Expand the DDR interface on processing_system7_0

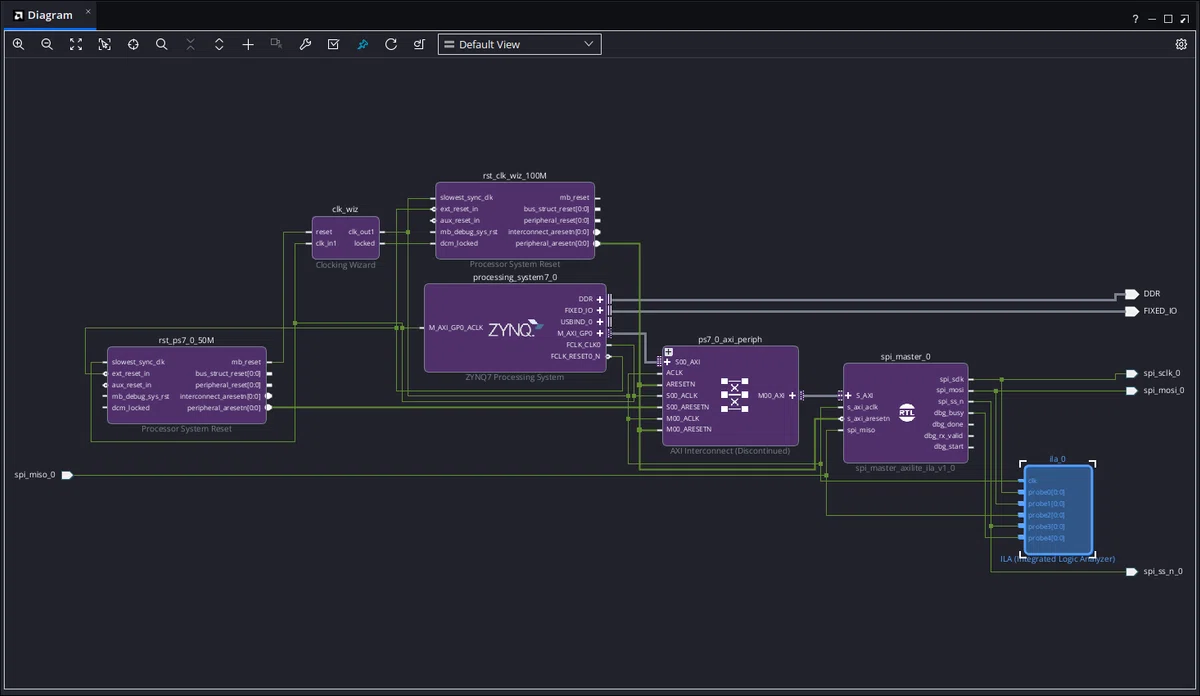pyautogui.click(x=600, y=299)
